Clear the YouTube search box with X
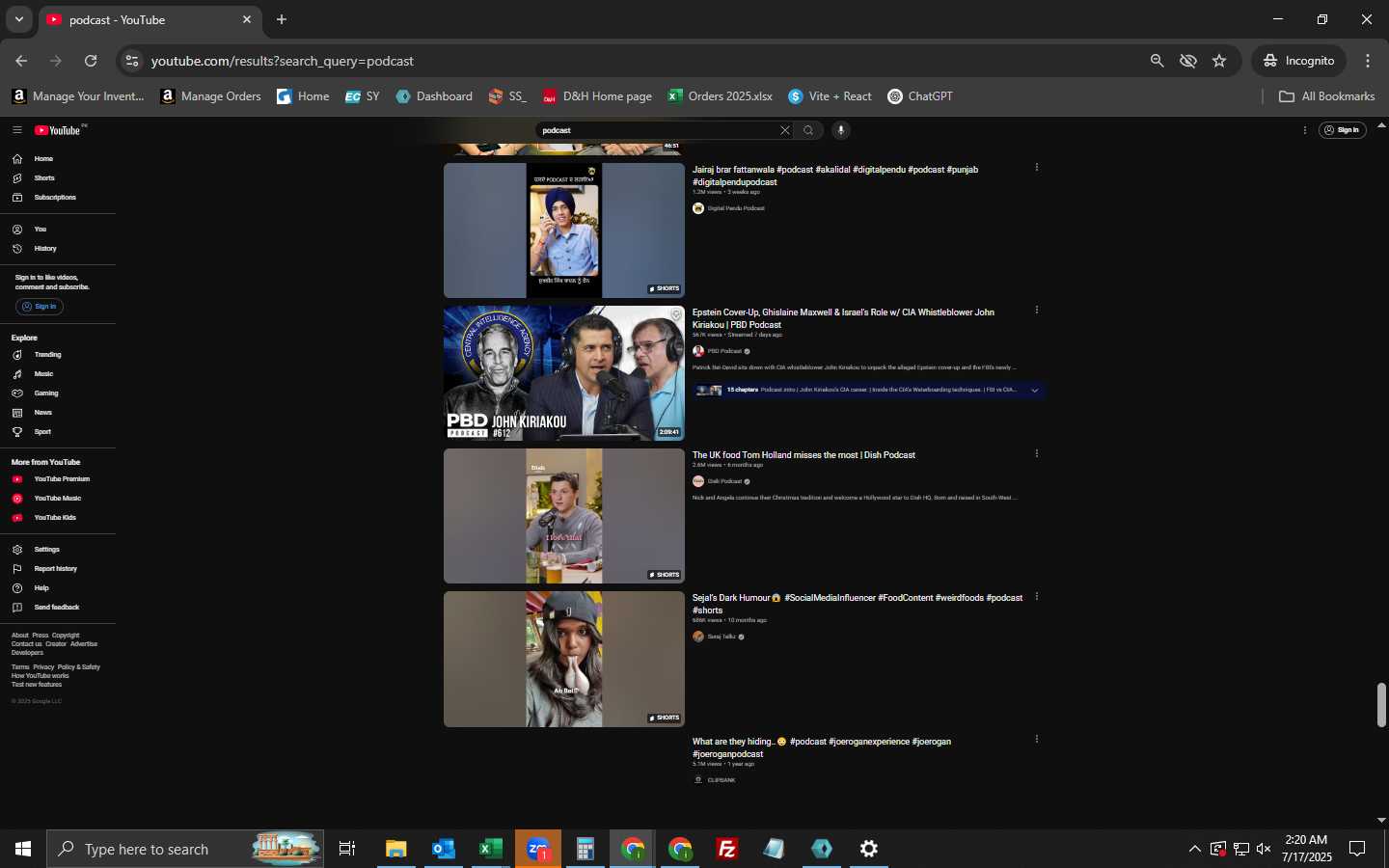The width and height of the screenshot is (1389, 868). point(785,130)
